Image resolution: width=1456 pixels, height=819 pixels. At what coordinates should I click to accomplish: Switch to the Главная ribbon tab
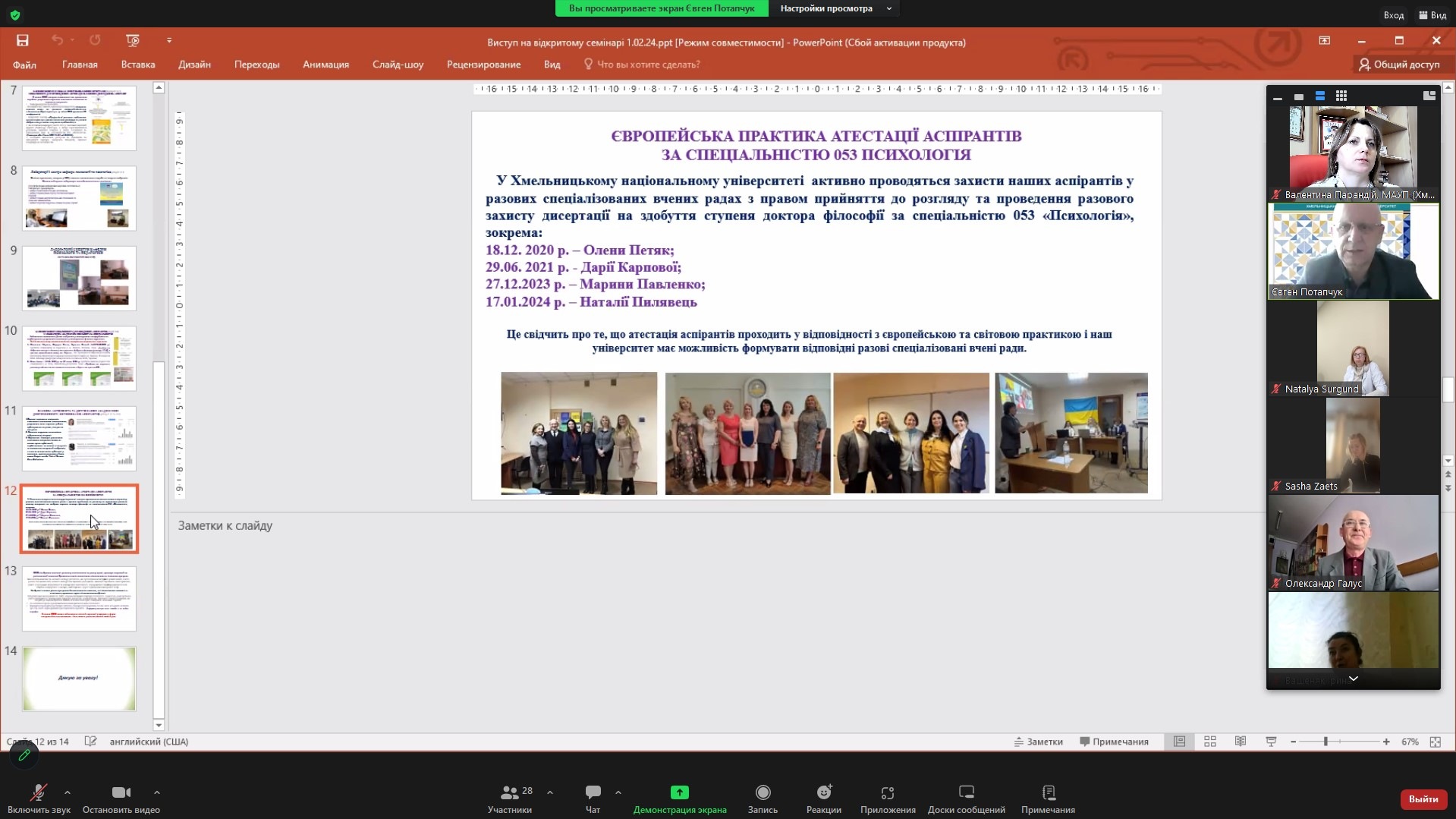pyautogui.click(x=80, y=65)
